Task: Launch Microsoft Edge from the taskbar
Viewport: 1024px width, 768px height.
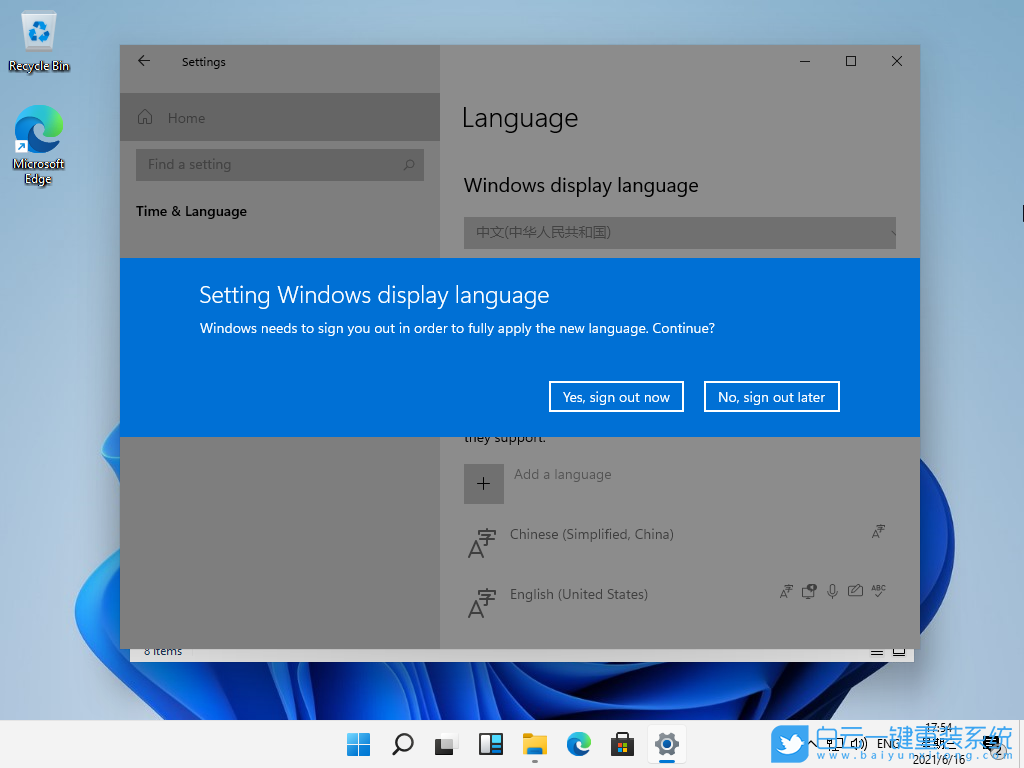Action: [x=578, y=744]
